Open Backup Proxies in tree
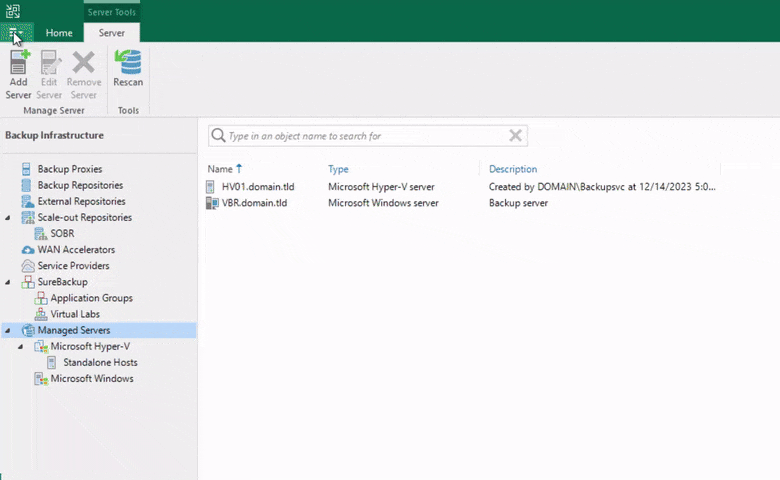 (x=70, y=169)
